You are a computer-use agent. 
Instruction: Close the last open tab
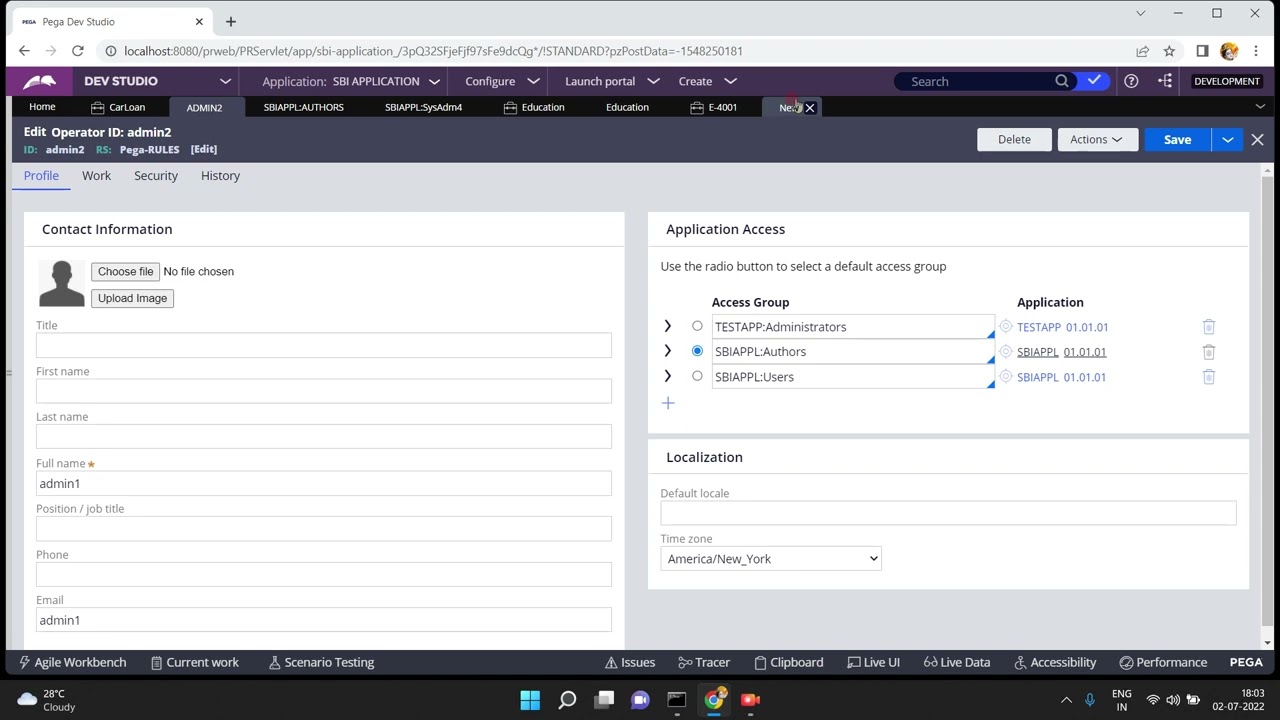click(810, 107)
